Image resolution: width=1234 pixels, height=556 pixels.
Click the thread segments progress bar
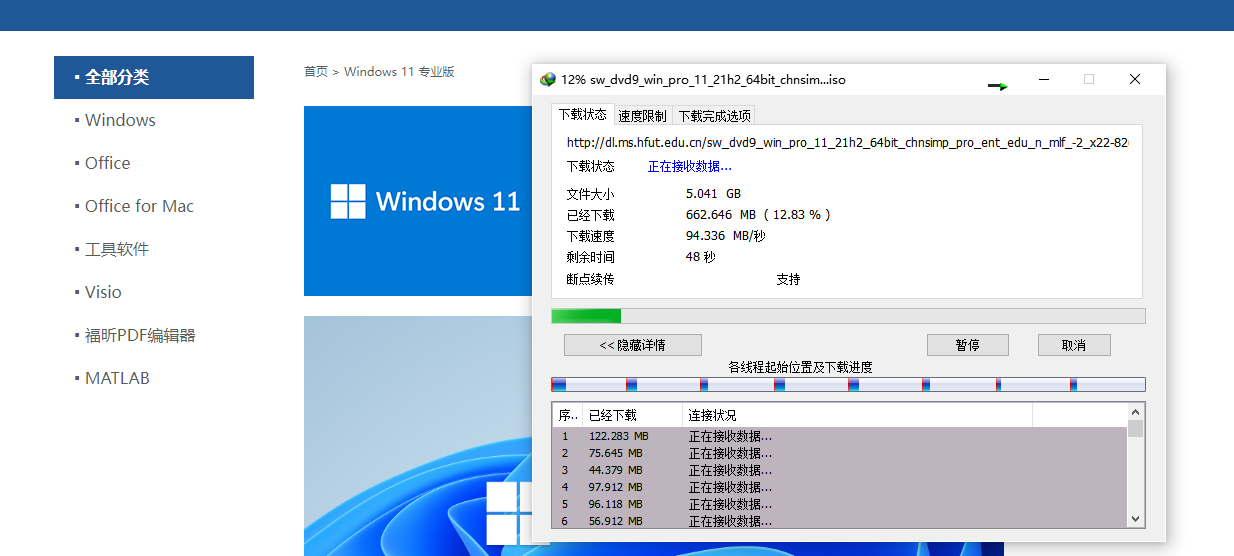point(848,384)
